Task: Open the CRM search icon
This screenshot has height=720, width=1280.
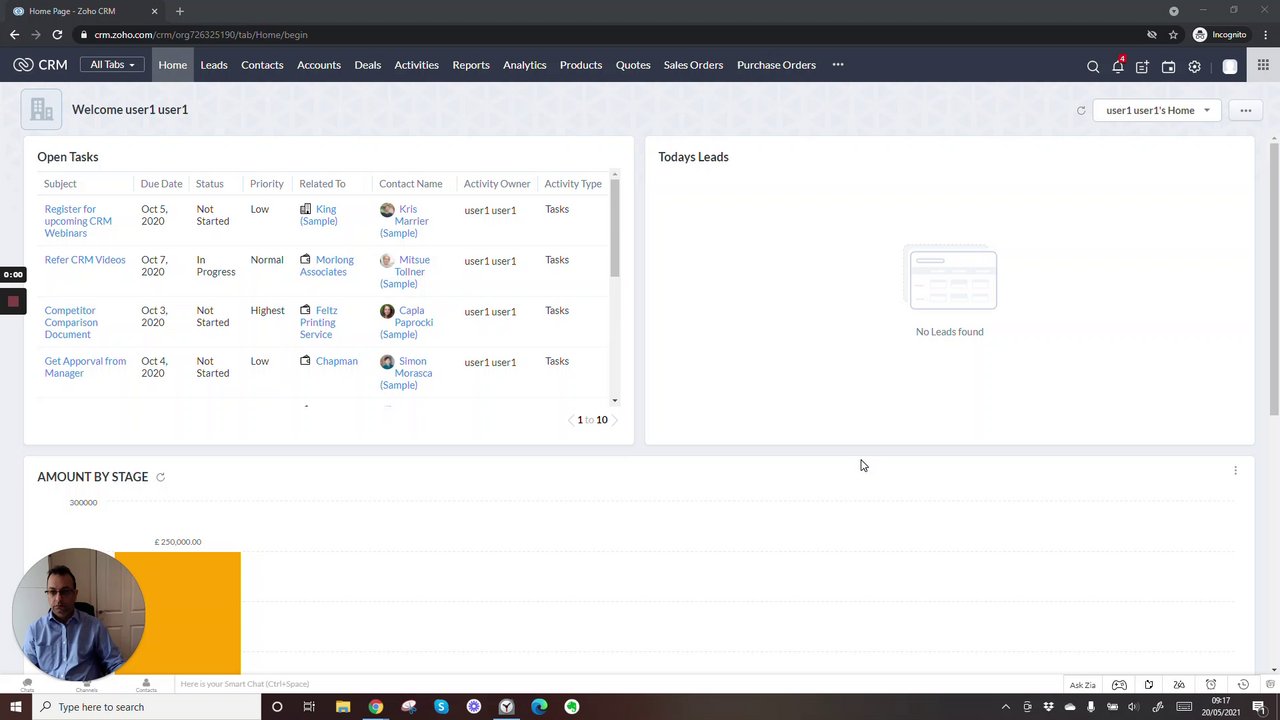Action: [x=1093, y=67]
